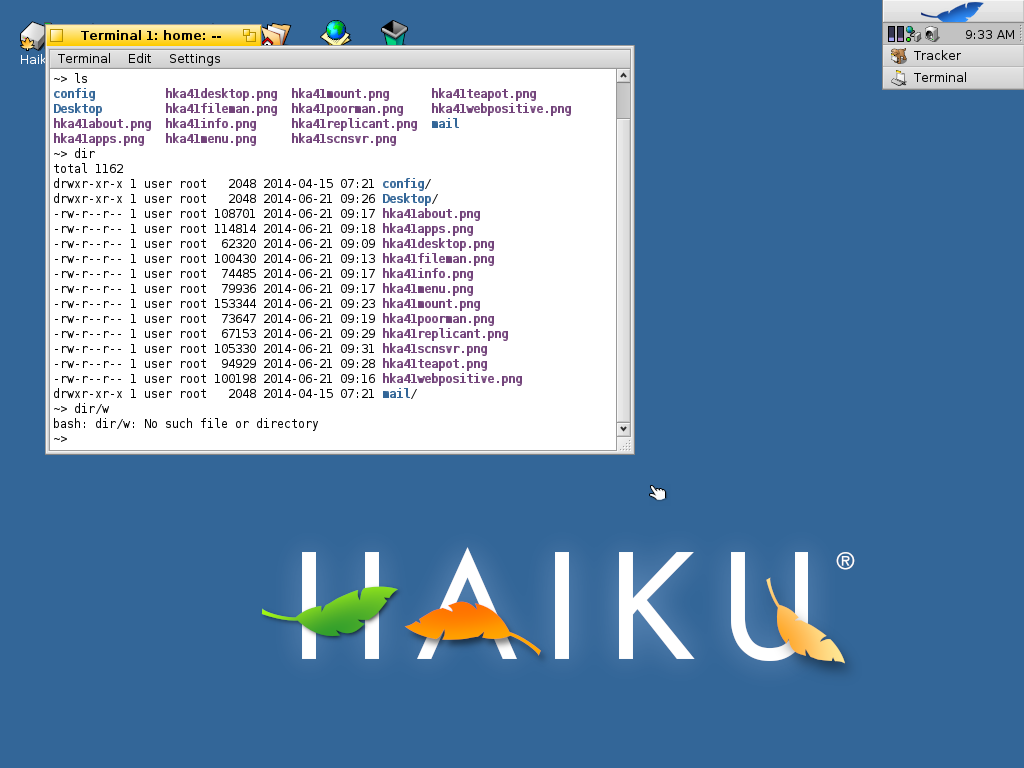This screenshot has height=768, width=1024.
Task: Click 'hka41apps.png' in the dir listing
Action: pos(428,229)
